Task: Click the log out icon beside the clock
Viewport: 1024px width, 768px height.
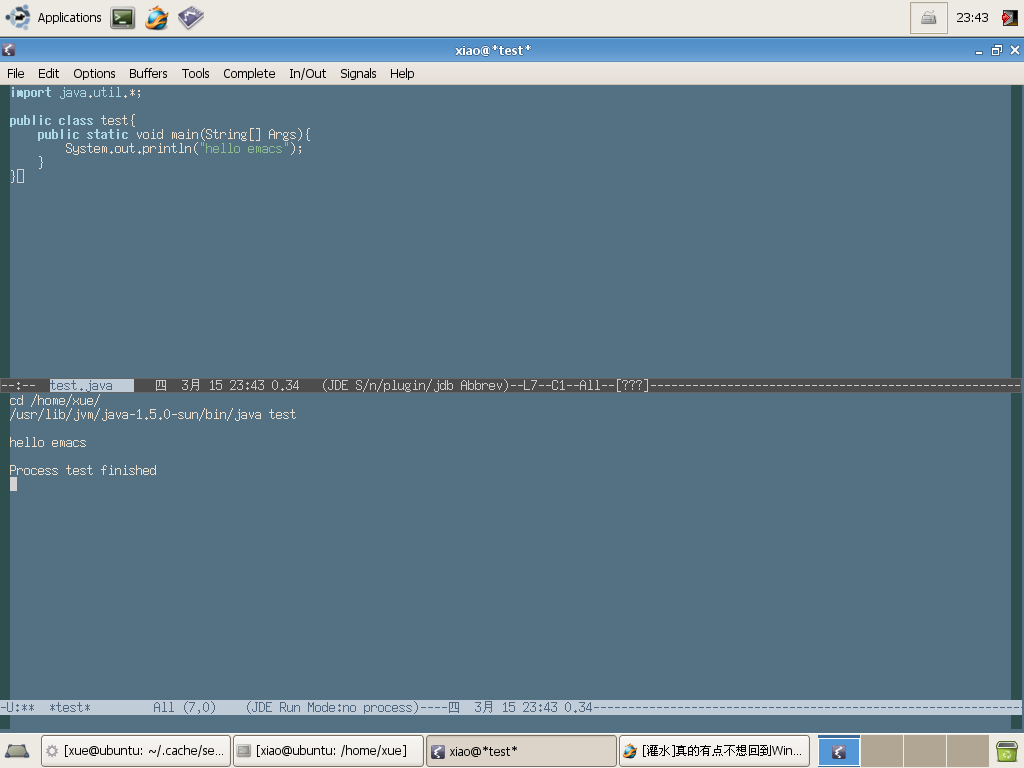Action: tap(1010, 18)
